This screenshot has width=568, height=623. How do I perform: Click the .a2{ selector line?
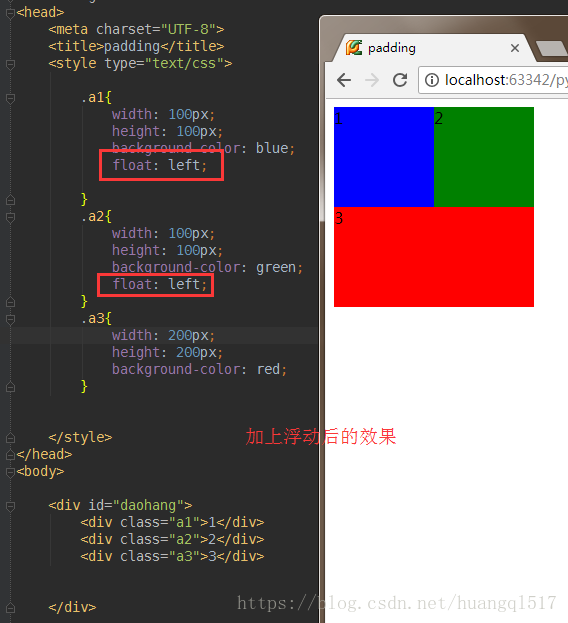click(96, 217)
